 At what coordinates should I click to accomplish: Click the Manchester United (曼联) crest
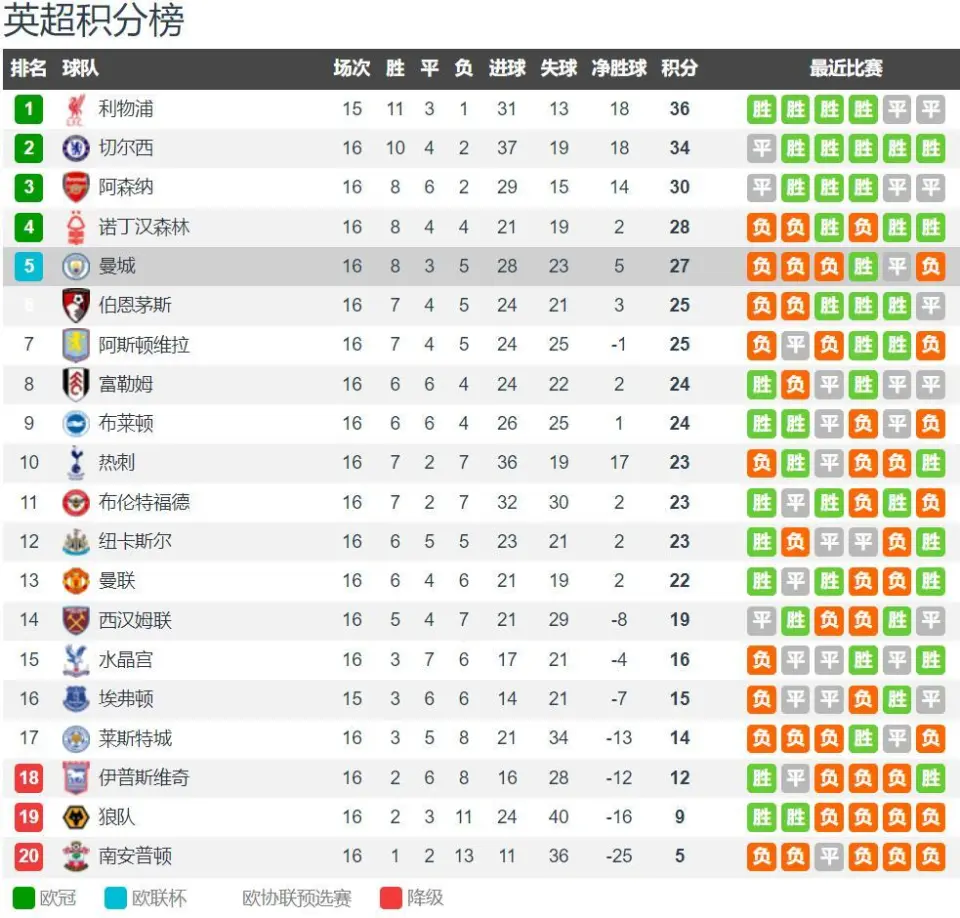coord(76,581)
